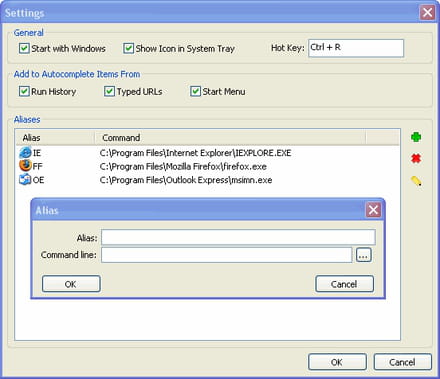Click OK in the Alias dialog
The height and width of the screenshot is (379, 440).
click(71, 284)
